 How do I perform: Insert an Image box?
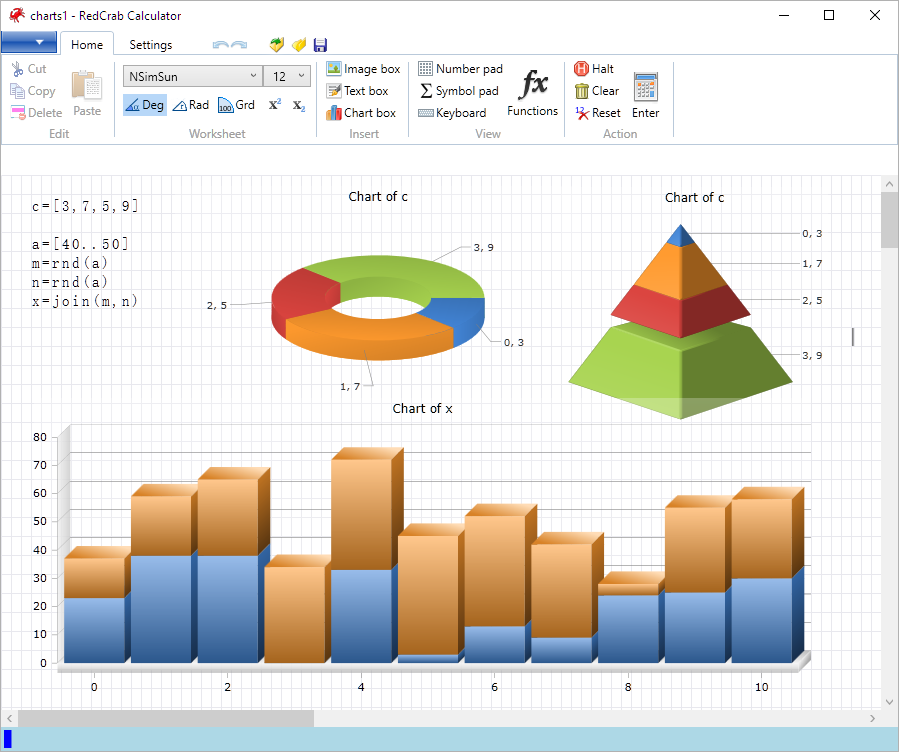pos(363,69)
